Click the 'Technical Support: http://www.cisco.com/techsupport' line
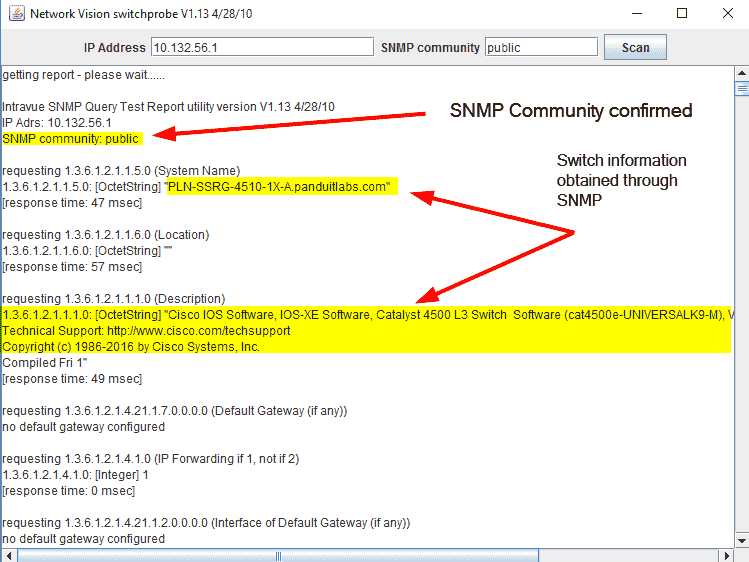This screenshot has height=562, width=749. [x=146, y=331]
